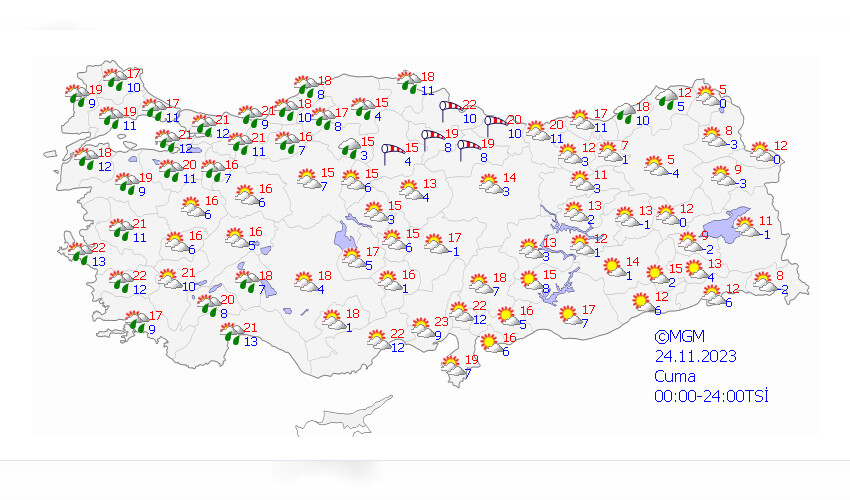Click the rain icon beside 18 / 11
This screenshot has height=500, width=850.
click(409, 82)
